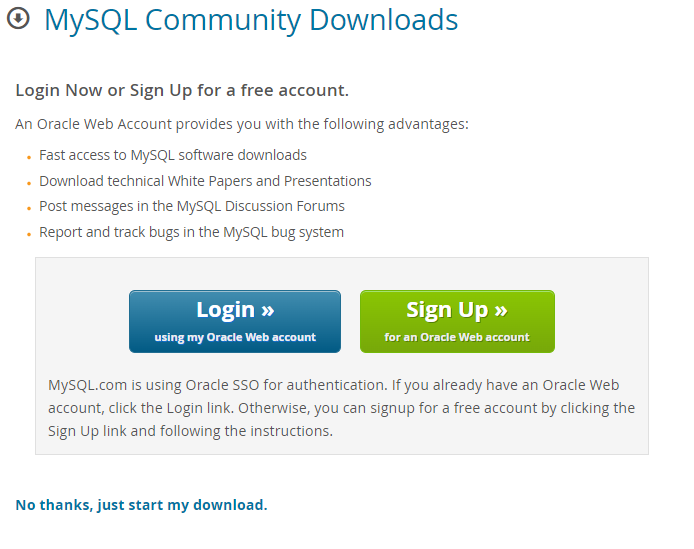Click the 'Post messages in the MySQL Discussion Forums' line
Screen dimensions: 694x549
(x=192, y=207)
